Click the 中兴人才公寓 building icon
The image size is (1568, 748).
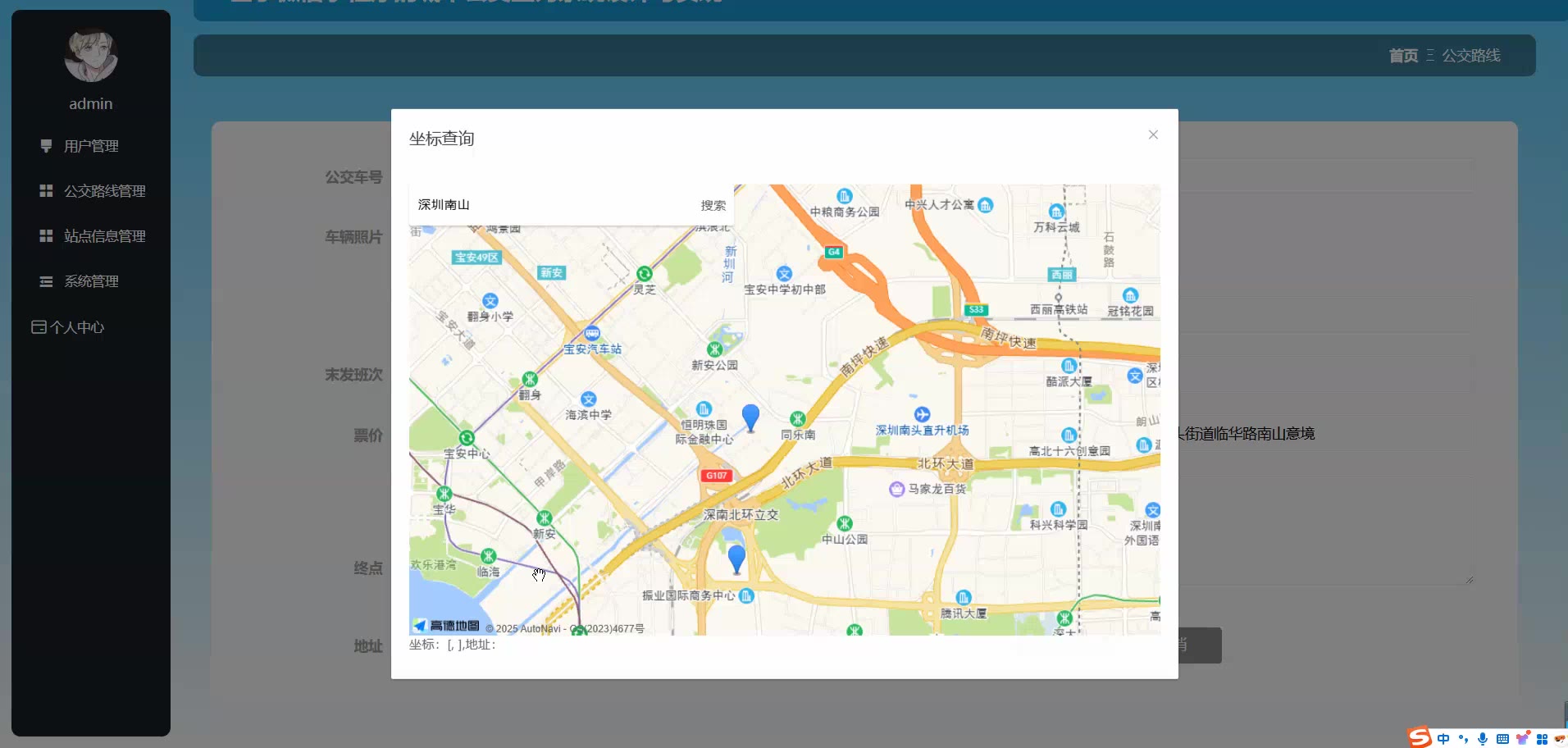click(x=986, y=205)
